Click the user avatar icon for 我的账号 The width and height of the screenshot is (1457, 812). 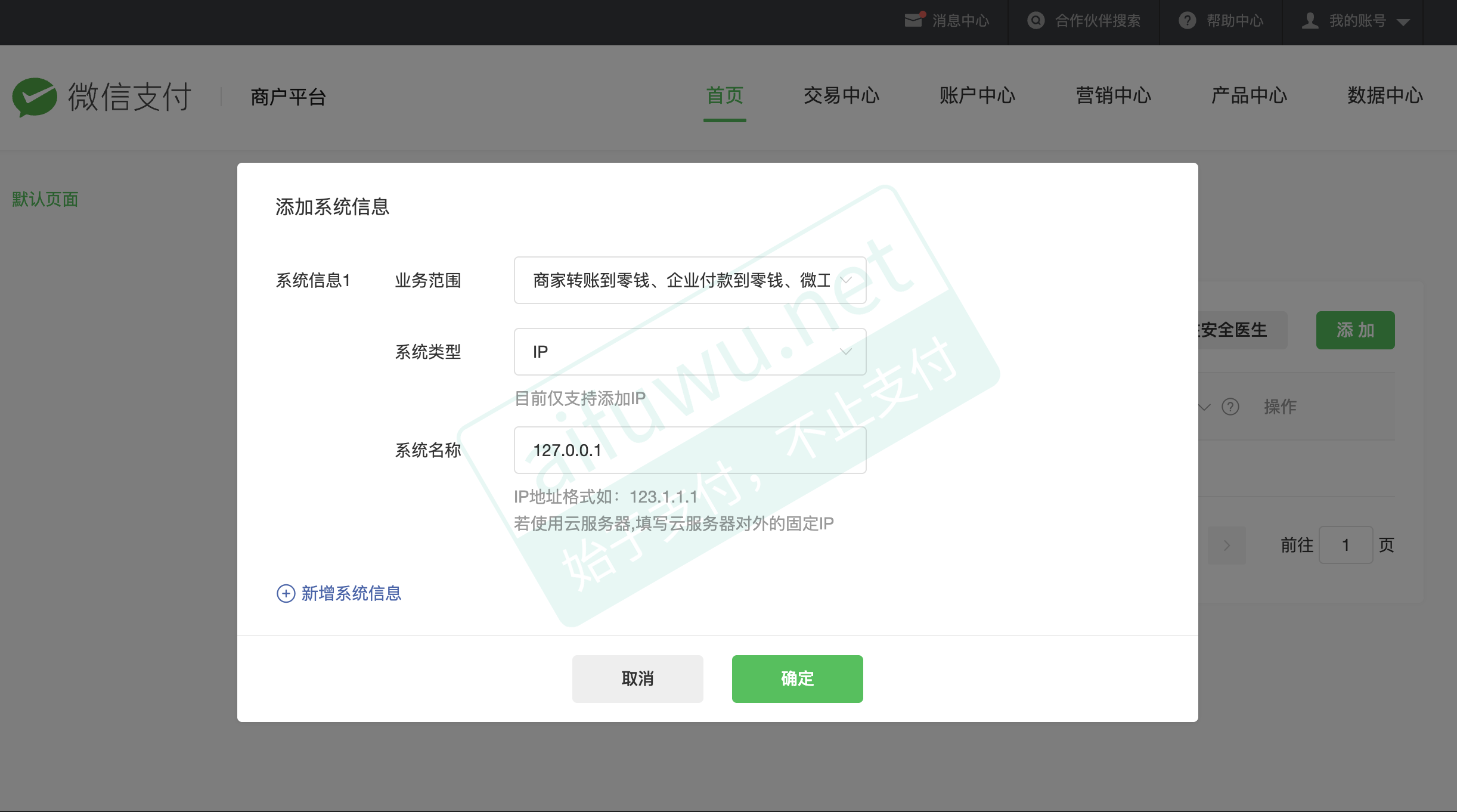[1310, 20]
